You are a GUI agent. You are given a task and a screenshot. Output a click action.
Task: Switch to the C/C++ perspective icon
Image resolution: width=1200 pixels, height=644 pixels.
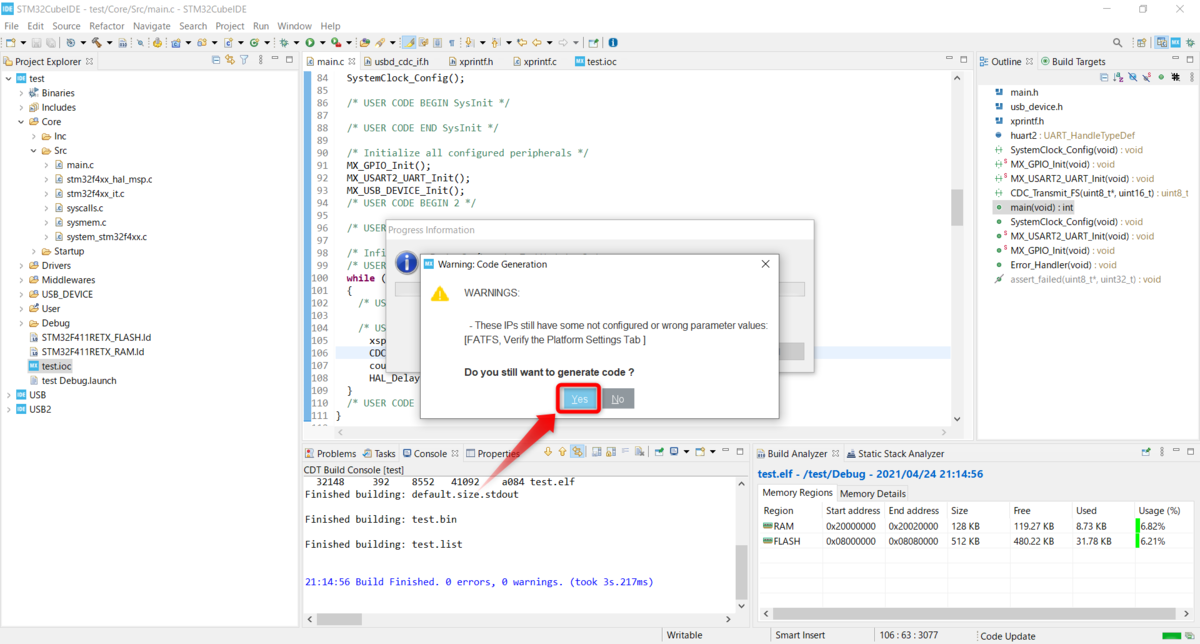(1161, 43)
